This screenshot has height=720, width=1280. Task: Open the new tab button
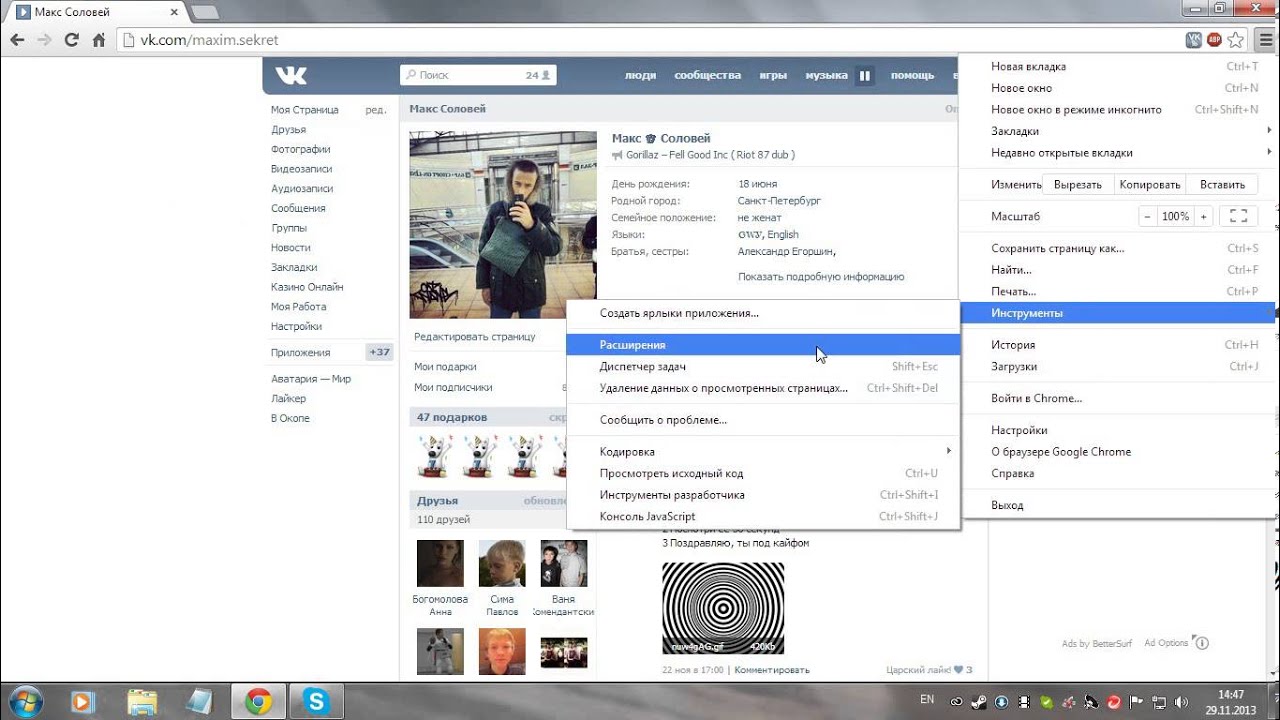click(204, 12)
